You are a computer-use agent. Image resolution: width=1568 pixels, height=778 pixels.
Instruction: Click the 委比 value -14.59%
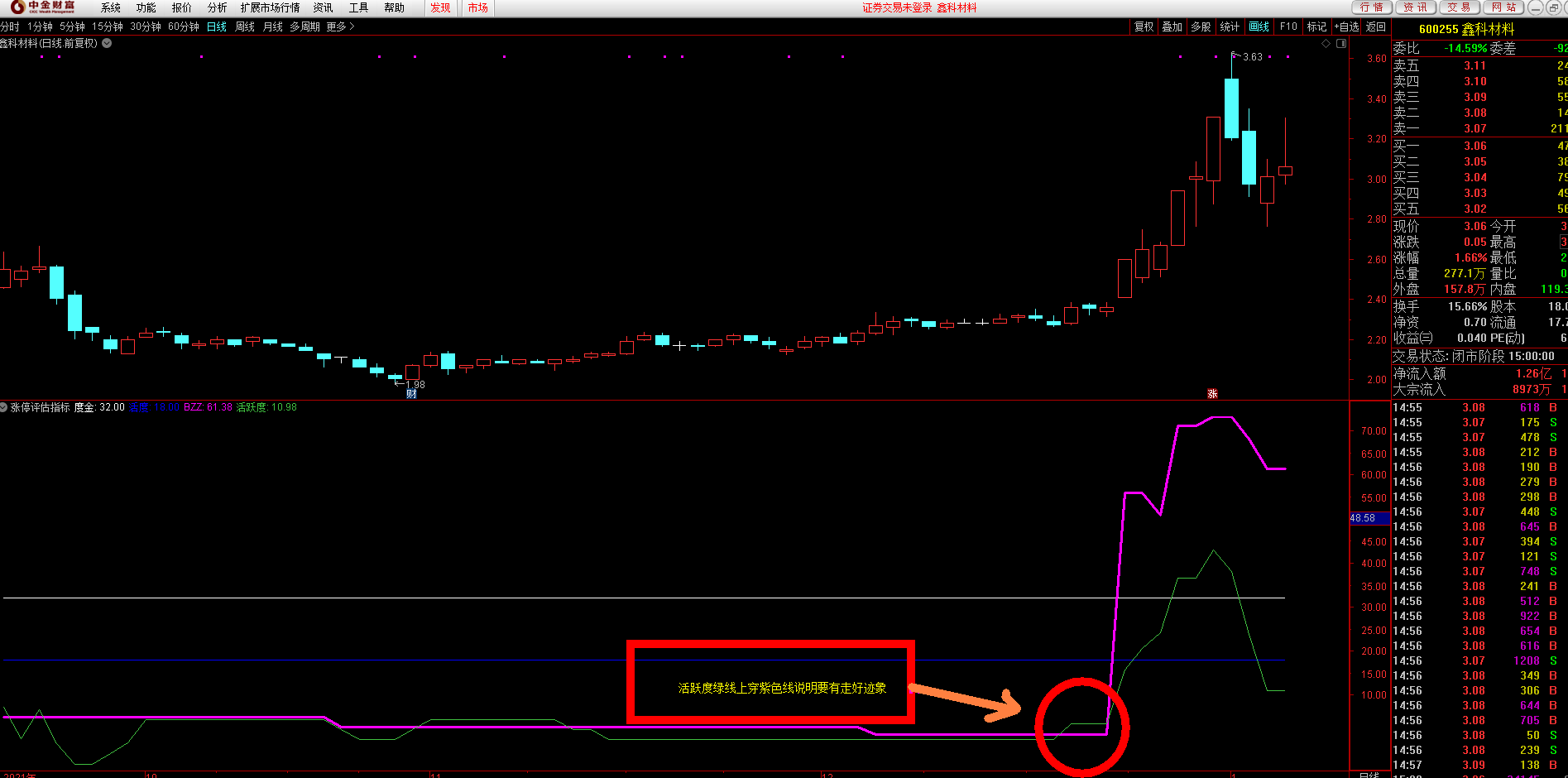point(1466,48)
